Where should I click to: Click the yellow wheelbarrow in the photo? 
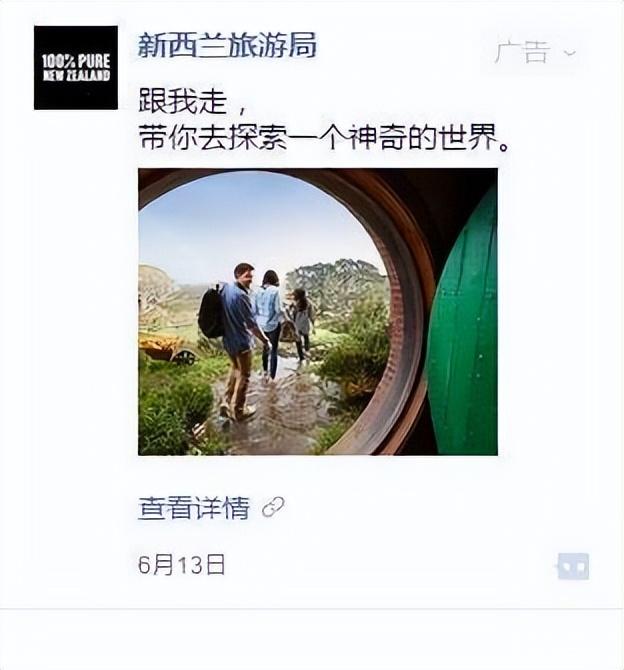tap(168, 348)
